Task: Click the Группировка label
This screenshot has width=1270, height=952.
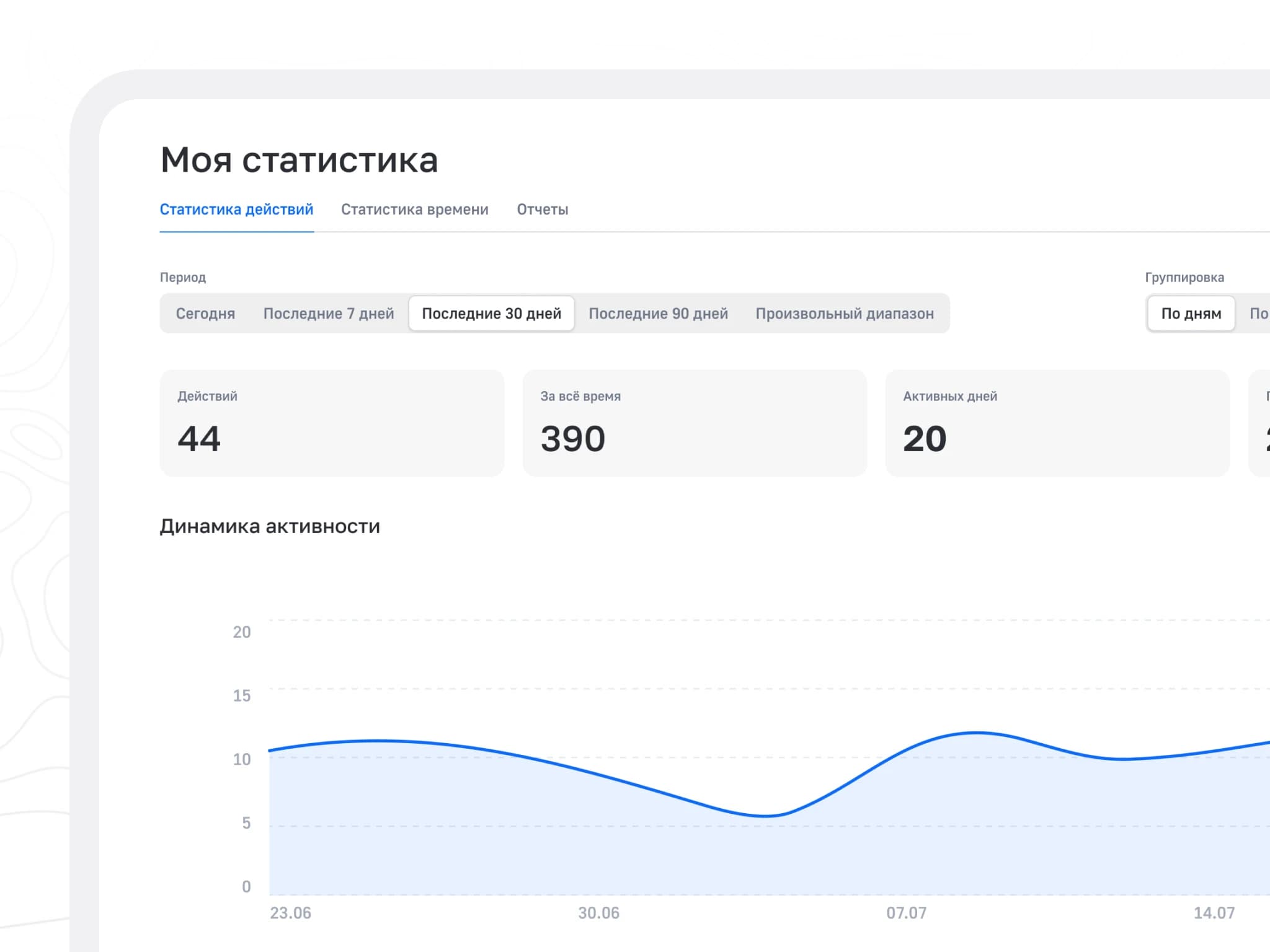Action: click(x=1184, y=277)
